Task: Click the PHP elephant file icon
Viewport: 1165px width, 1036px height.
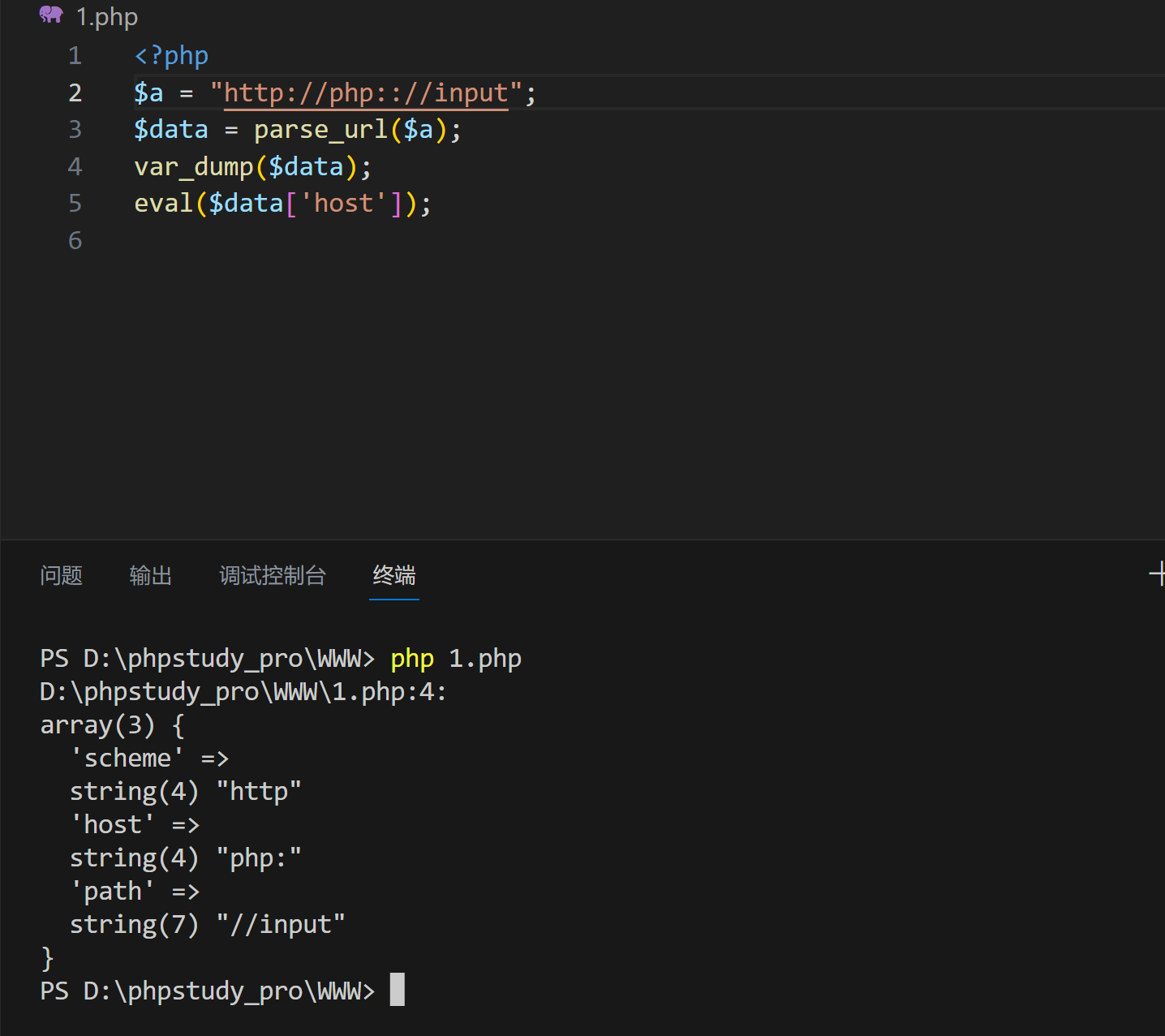Action: pyautogui.click(x=51, y=15)
